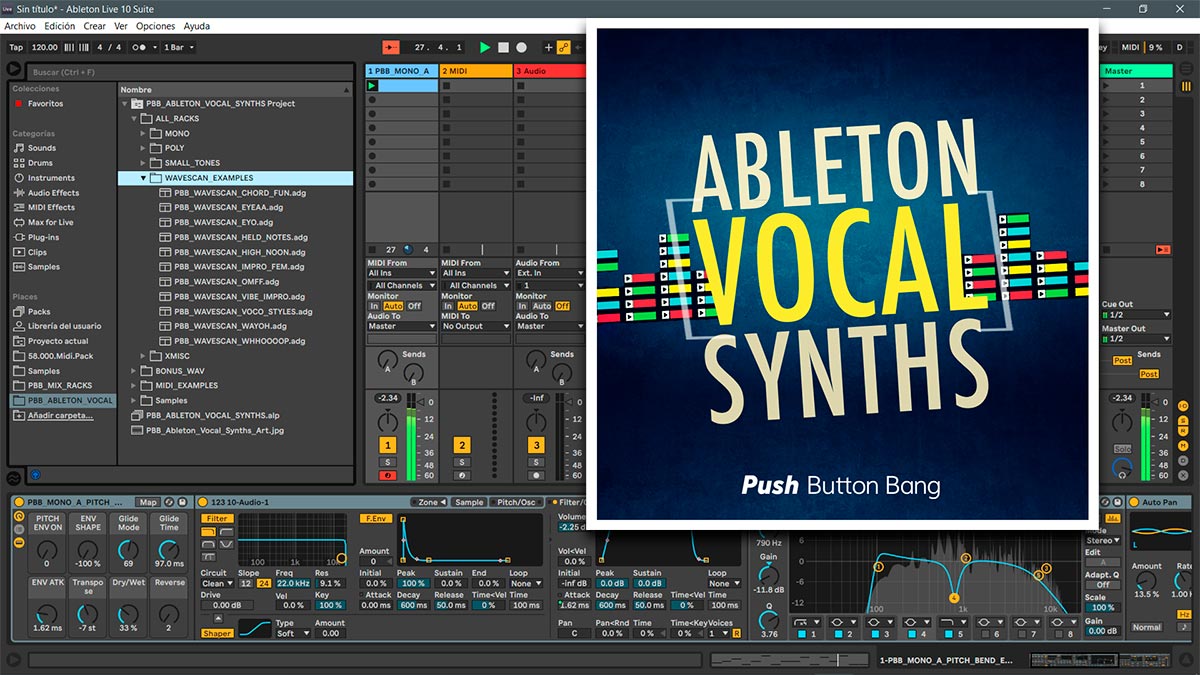This screenshot has height=675, width=1200.
Task: Expand the SMALL_TONES folder
Action: [143, 163]
